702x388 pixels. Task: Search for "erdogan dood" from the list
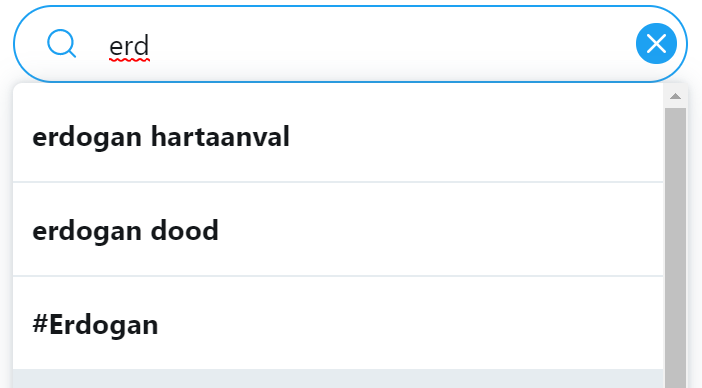[338, 230]
